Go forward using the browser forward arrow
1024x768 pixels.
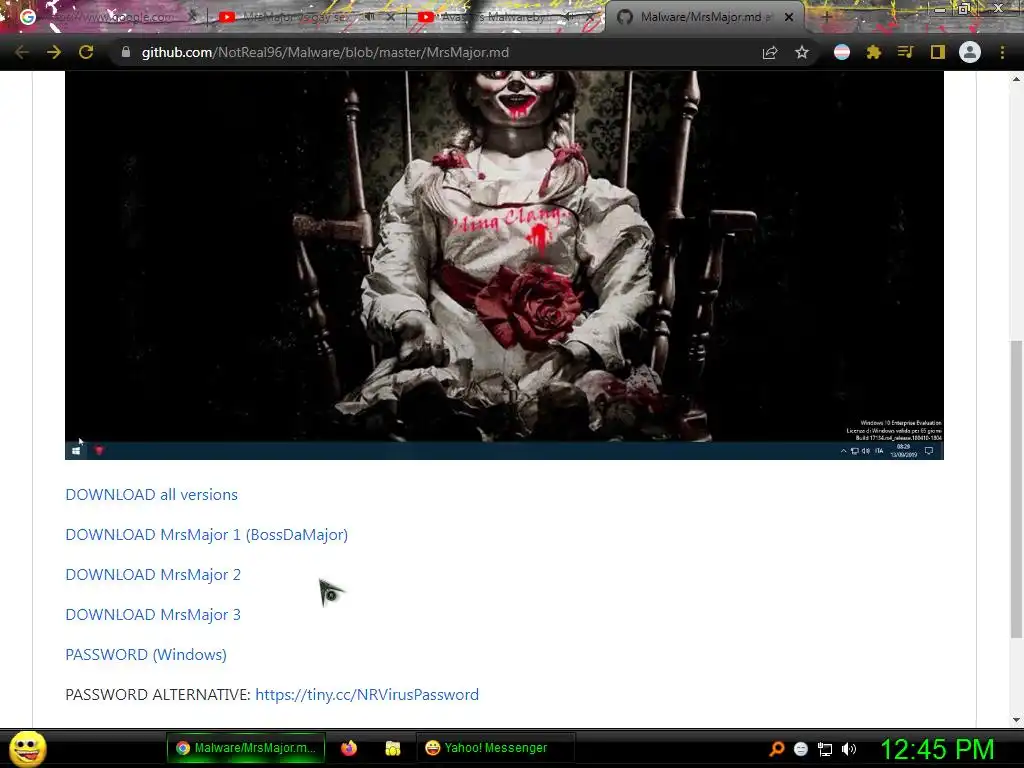tap(54, 52)
